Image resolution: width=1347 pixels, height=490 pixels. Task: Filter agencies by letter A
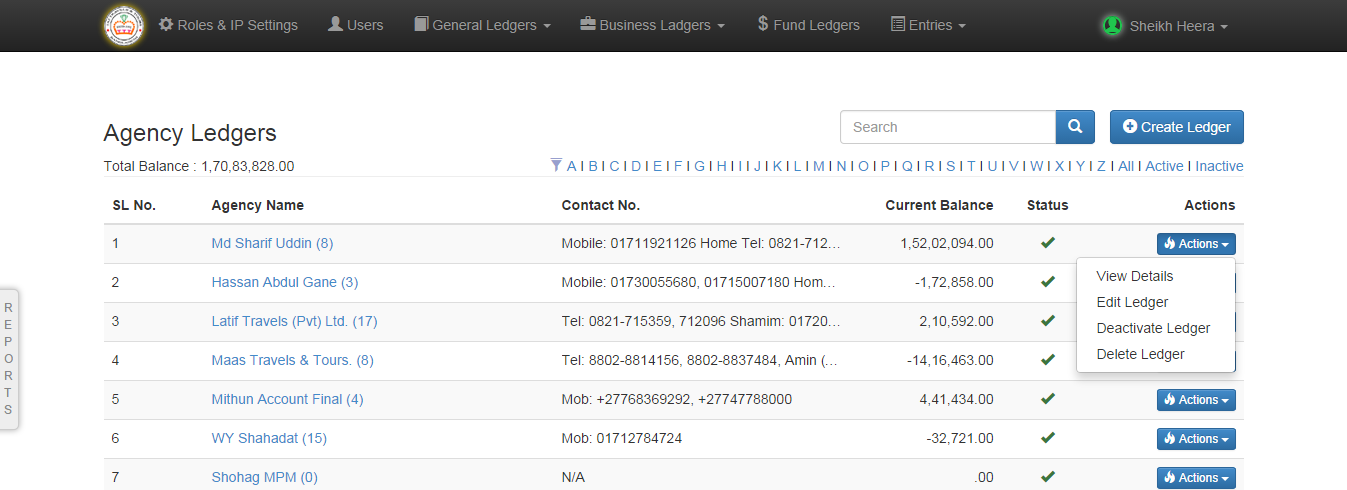pos(572,166)
